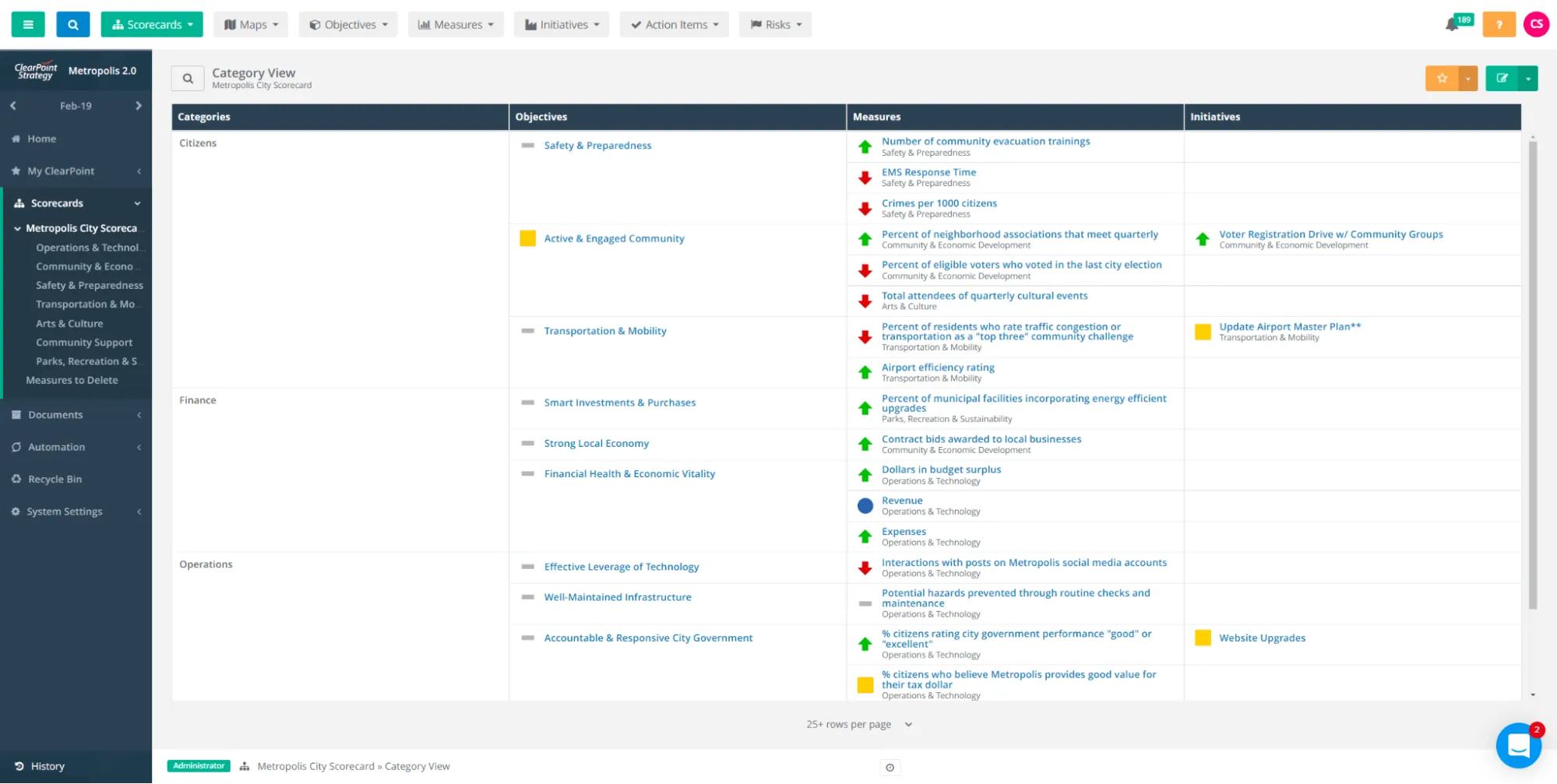
Task: Click the red down arrow beside EMS Response Time
Action: tap(865, 178)
